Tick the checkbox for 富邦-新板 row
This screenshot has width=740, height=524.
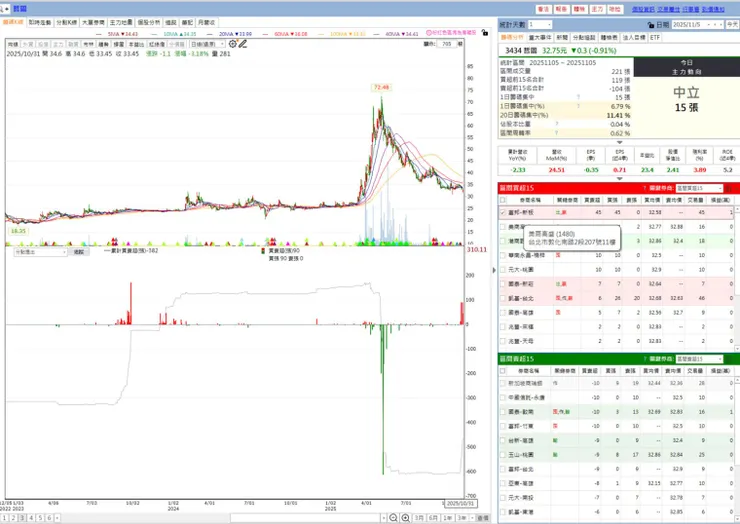[503, 212]
